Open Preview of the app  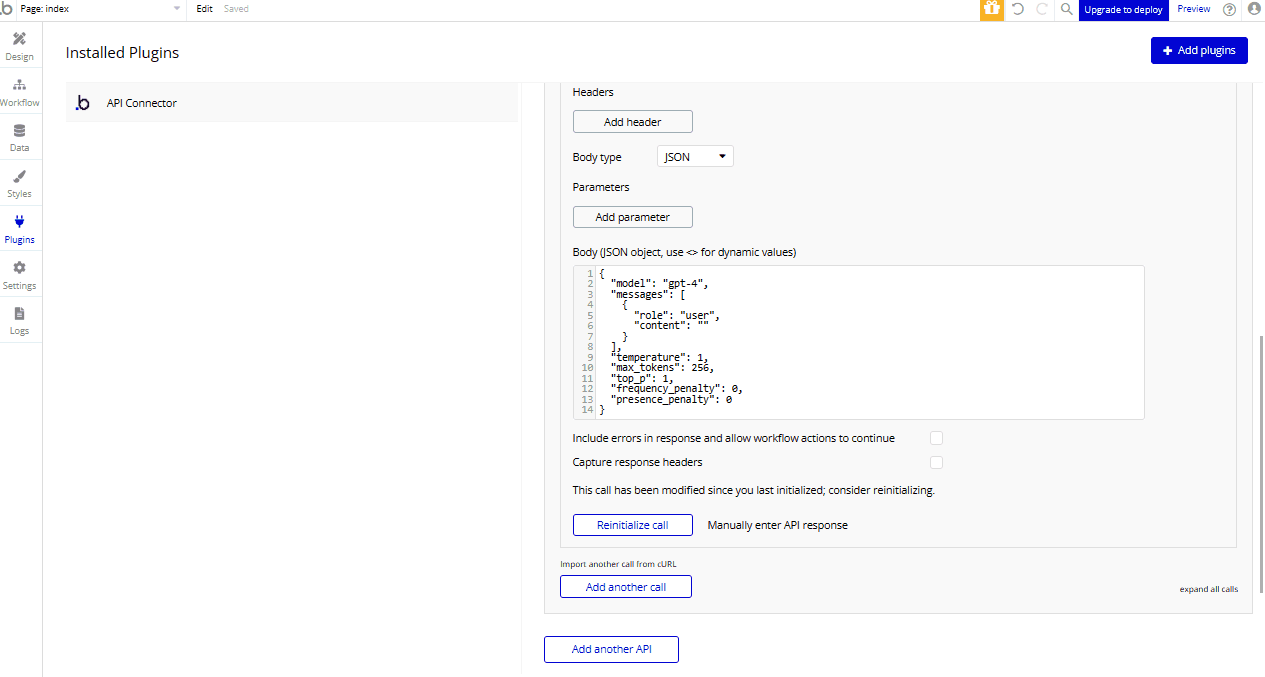pos(1193,9)
